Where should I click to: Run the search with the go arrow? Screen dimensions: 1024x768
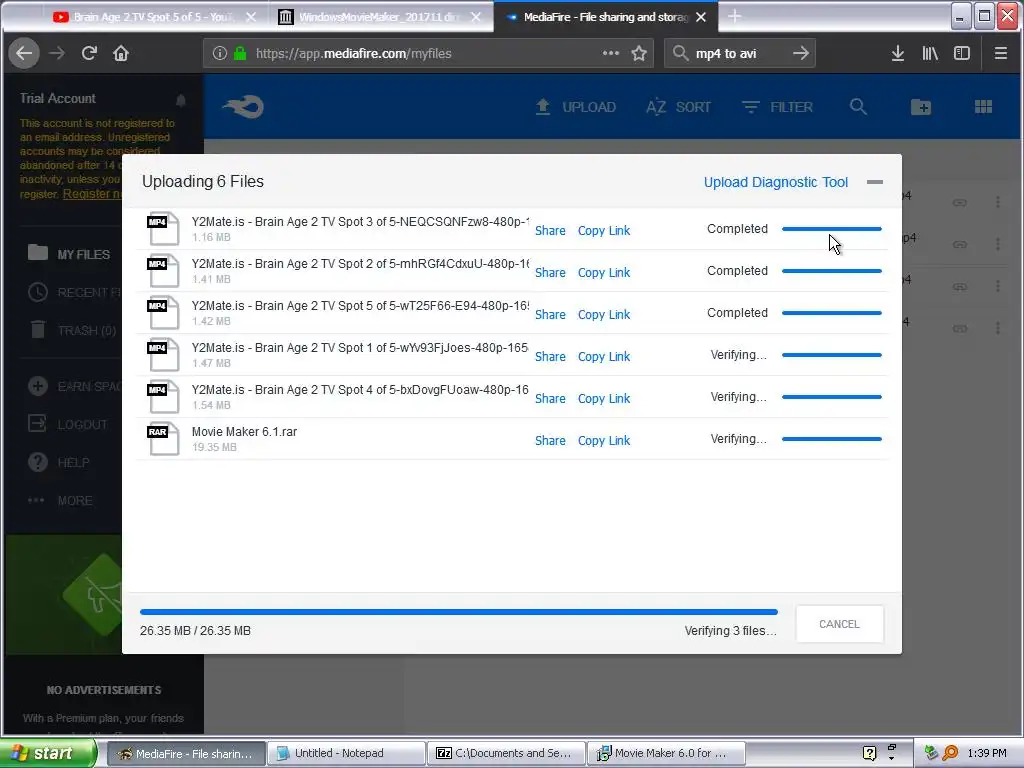coord(801,53)
